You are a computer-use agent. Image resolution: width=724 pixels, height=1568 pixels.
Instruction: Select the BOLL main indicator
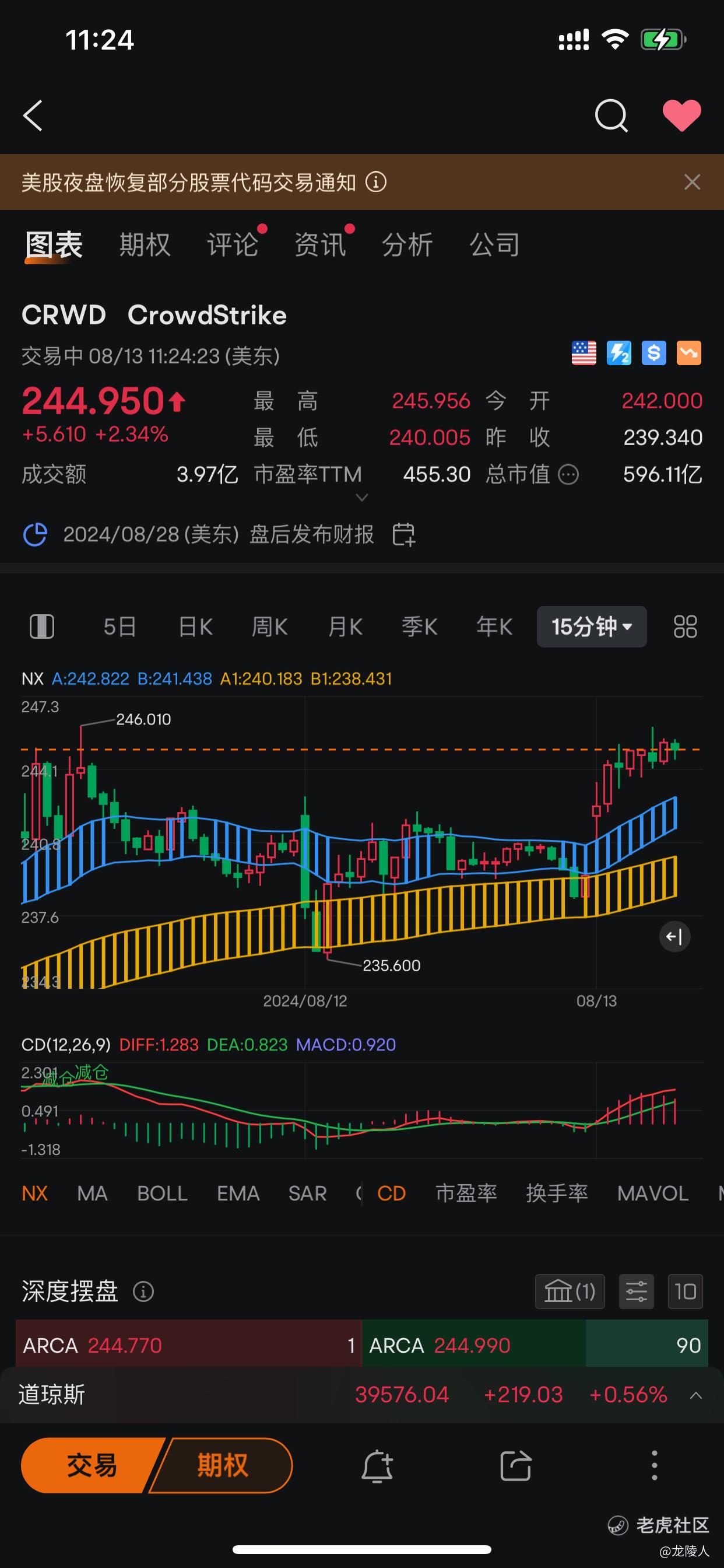[163, 1193]
